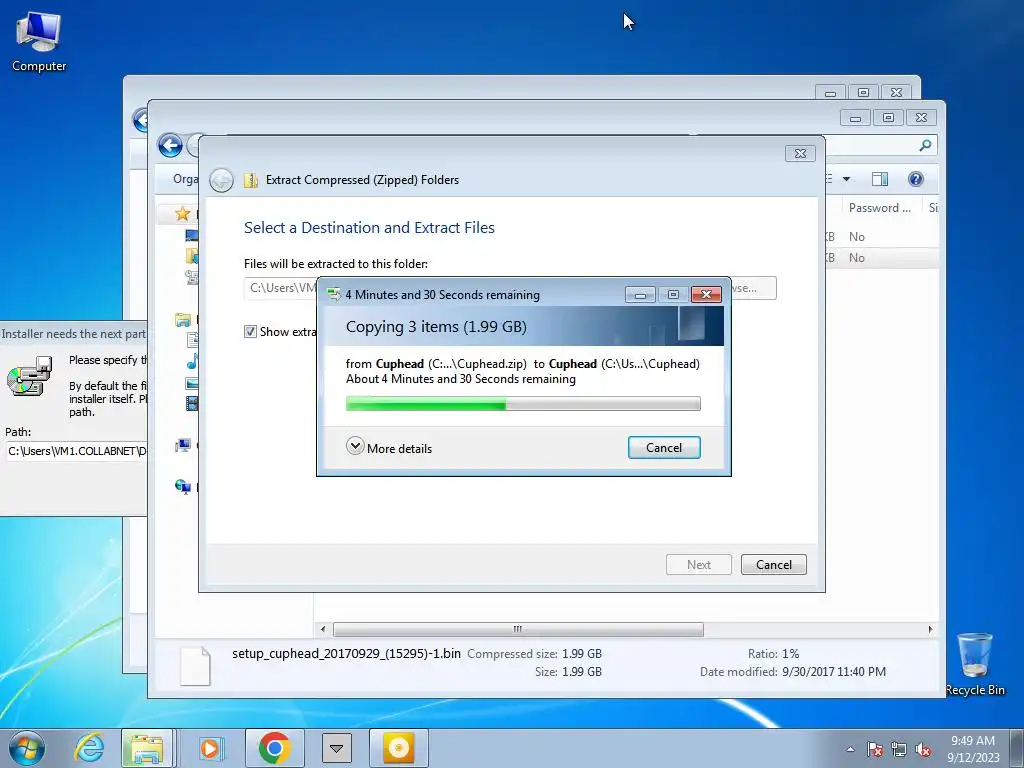Click the wizard's grayed back arrow
Viewport: 1024px width, 768px height.
pyautogui.click(x=221, y=180)
